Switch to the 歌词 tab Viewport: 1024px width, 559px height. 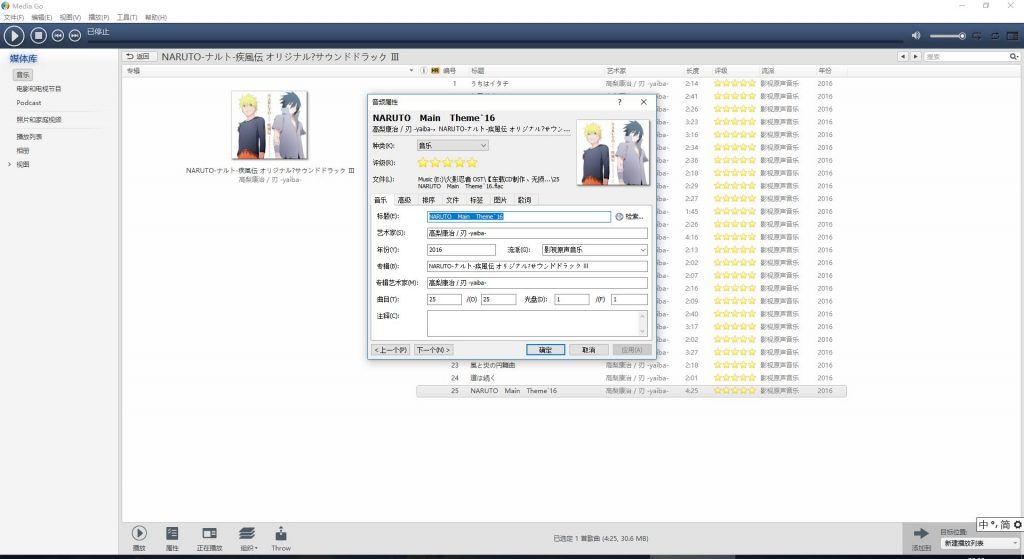coord(524,200)
